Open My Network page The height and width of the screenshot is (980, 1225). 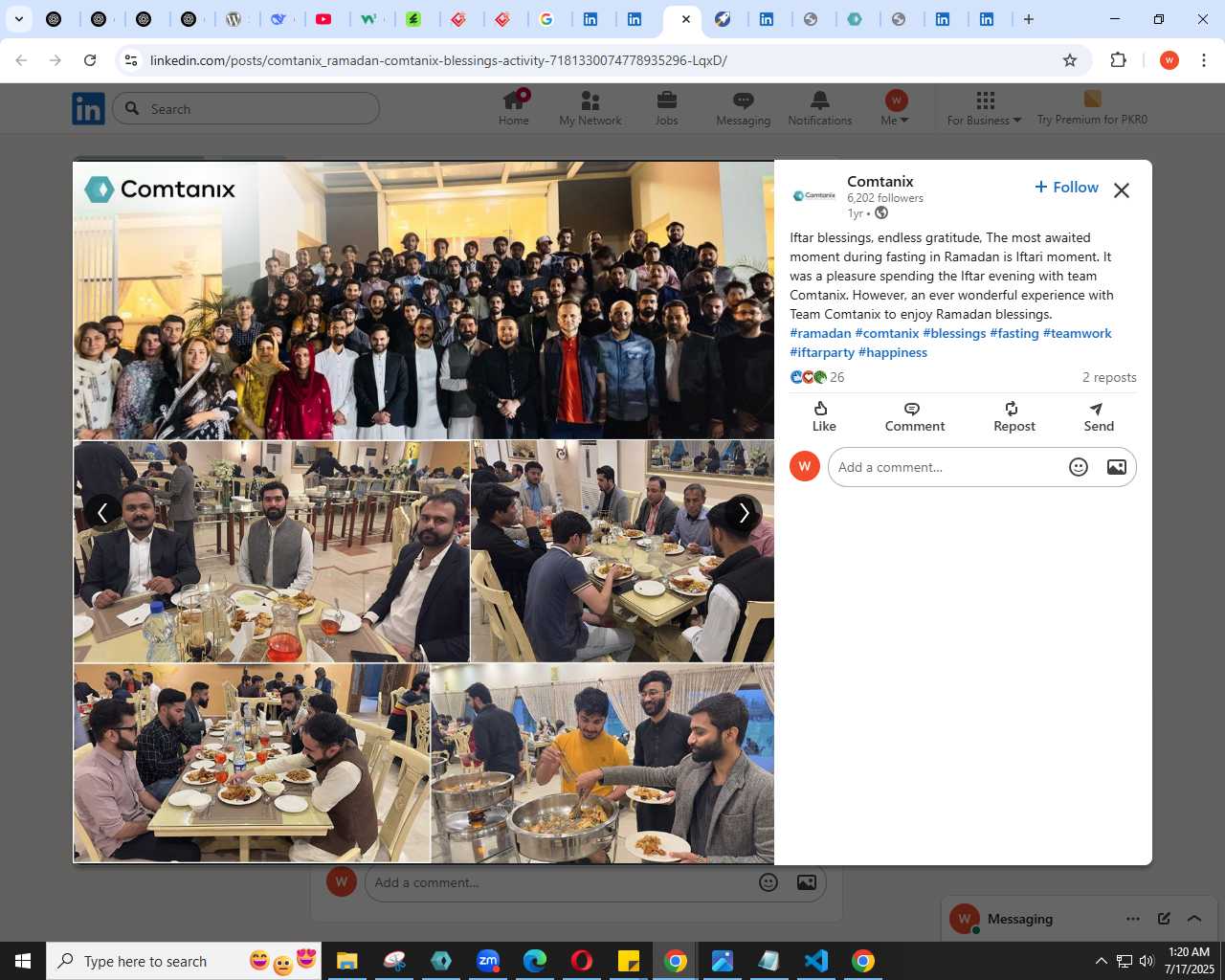coord(590,107)
